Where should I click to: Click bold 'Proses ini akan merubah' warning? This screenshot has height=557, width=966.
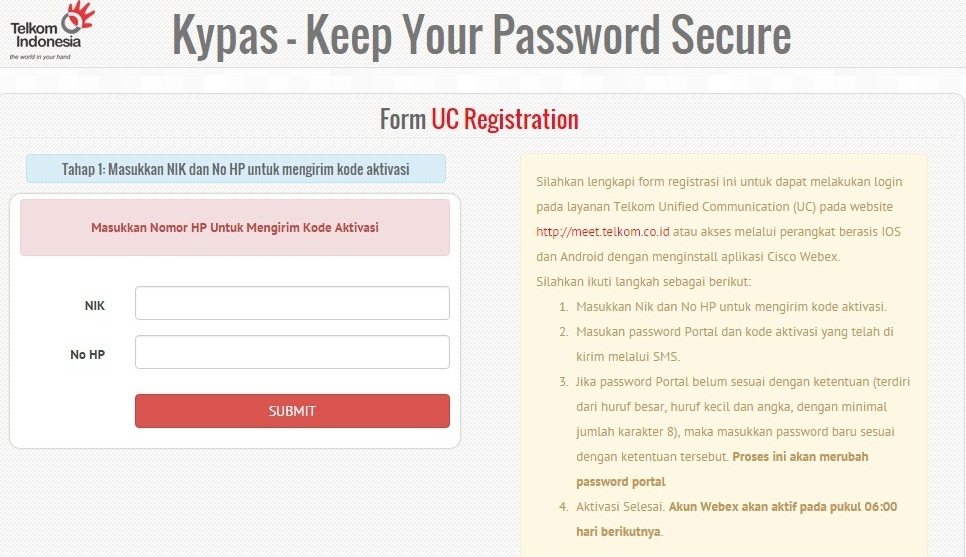(x=722, y=469)
